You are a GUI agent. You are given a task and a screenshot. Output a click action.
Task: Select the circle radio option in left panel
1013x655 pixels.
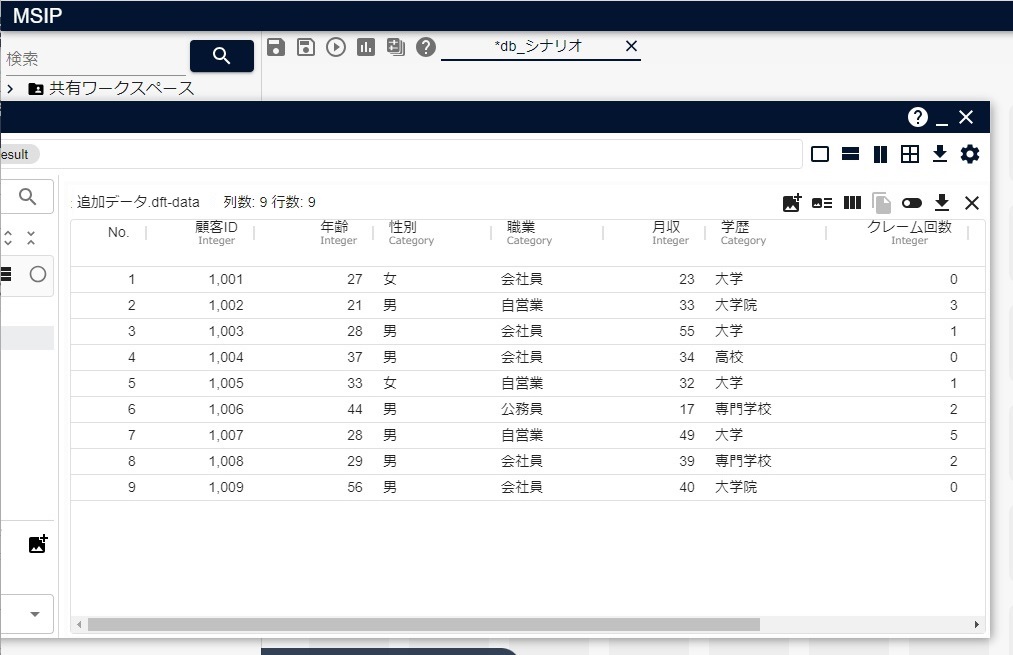pos(38,274)
